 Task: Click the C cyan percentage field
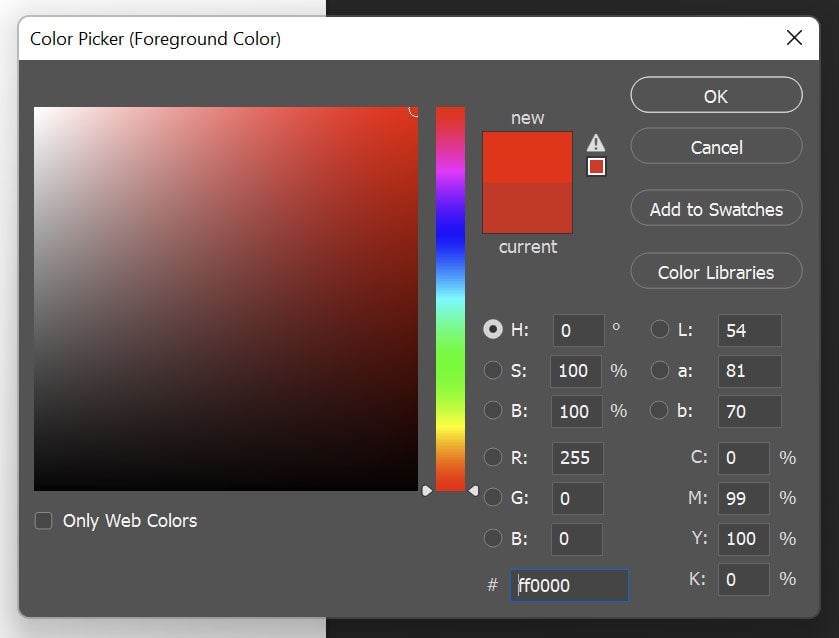click(x=743, y=457)
